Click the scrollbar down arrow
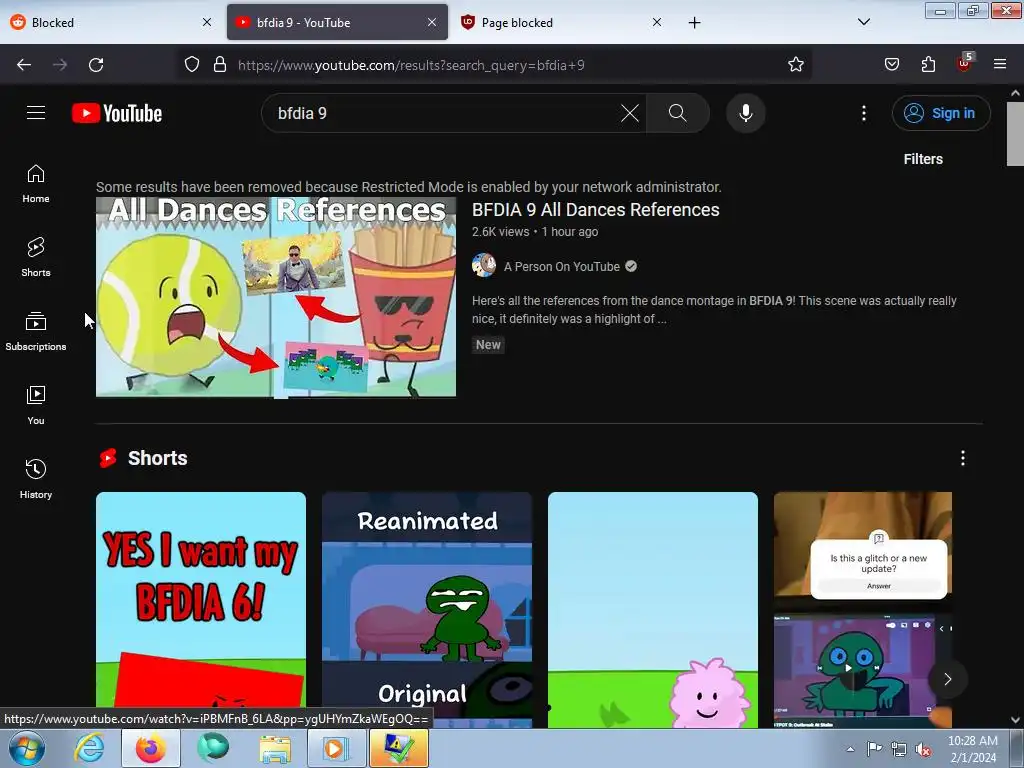 click(1015, 720)
